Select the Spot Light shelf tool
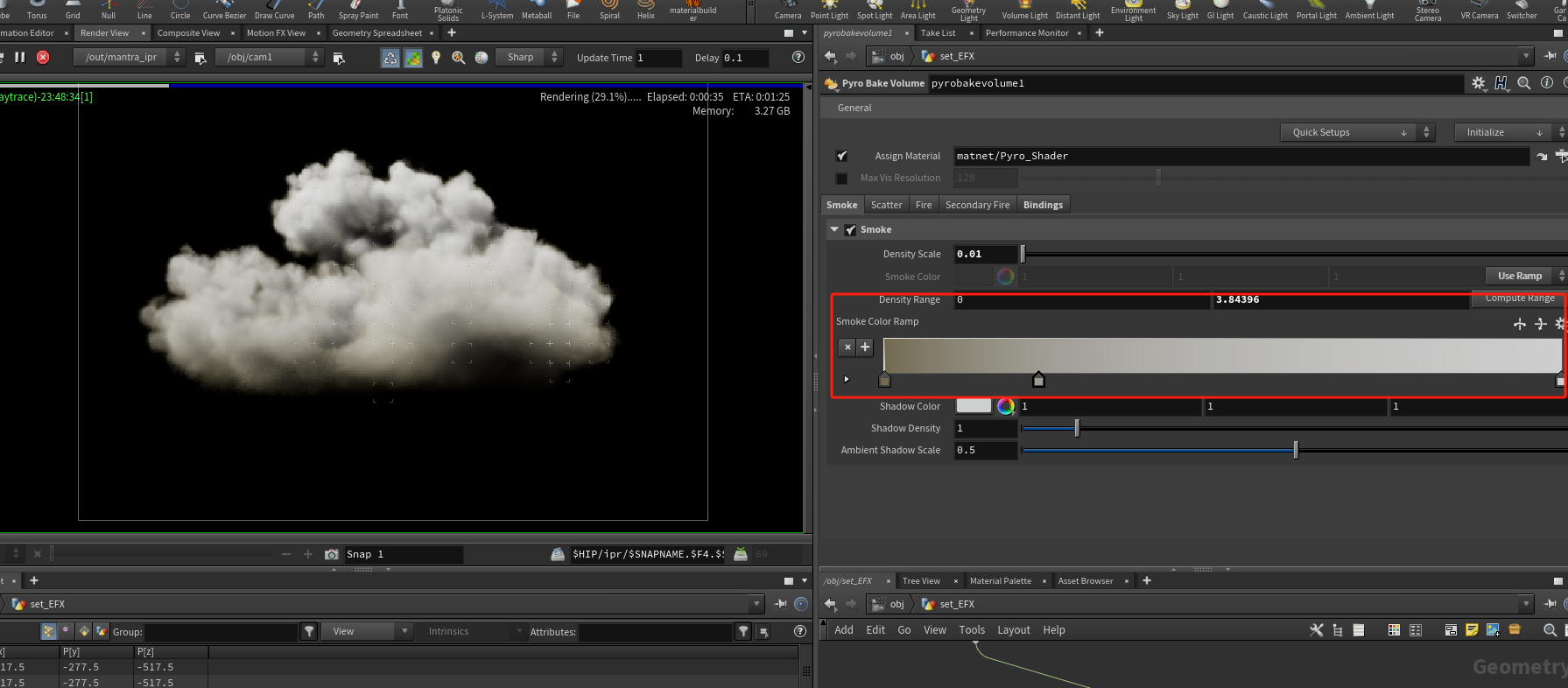Screen dimensions: 1568x688 875,11
